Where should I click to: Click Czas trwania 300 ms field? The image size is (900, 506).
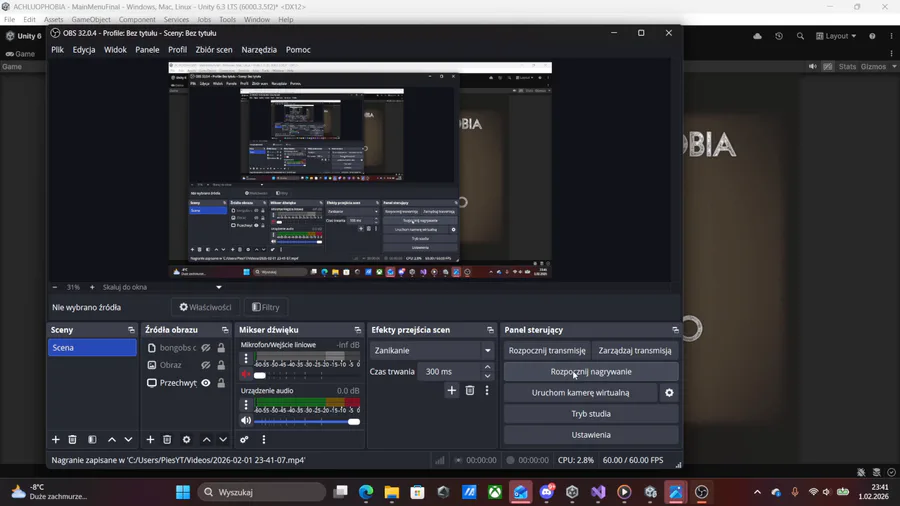pos(449,372)
